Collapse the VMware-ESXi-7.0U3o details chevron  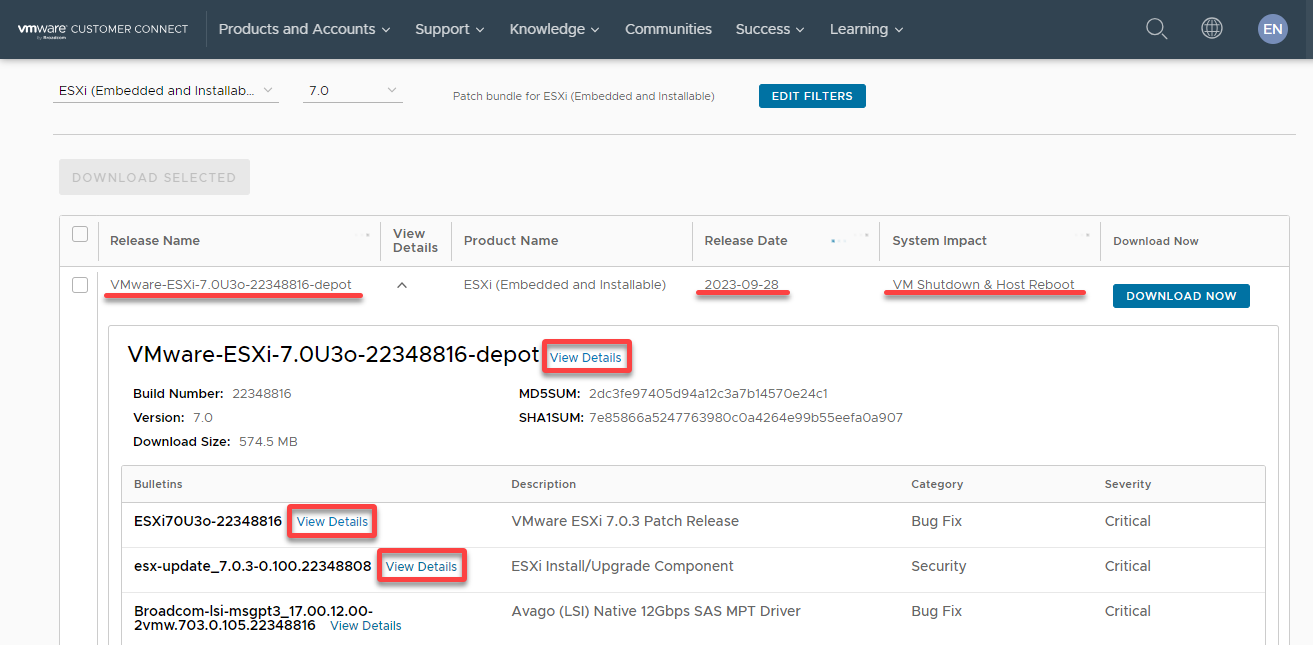pos(402,285)
